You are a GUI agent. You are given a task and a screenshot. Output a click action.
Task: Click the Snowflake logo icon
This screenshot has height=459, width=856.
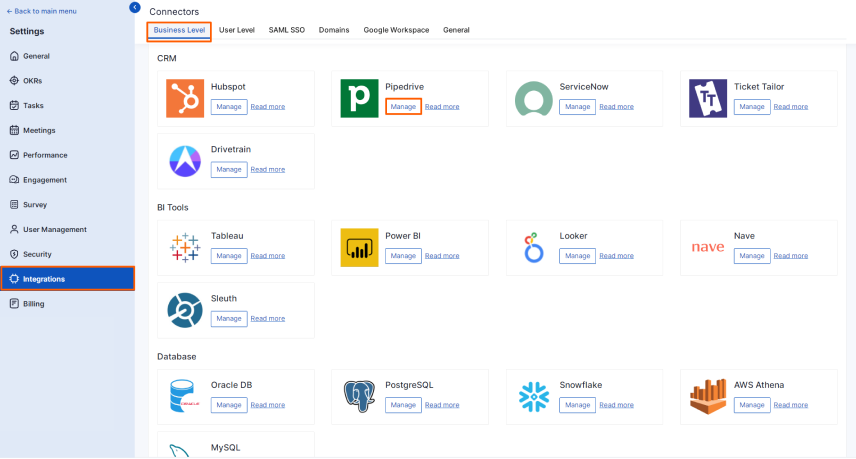click(534, 396)
